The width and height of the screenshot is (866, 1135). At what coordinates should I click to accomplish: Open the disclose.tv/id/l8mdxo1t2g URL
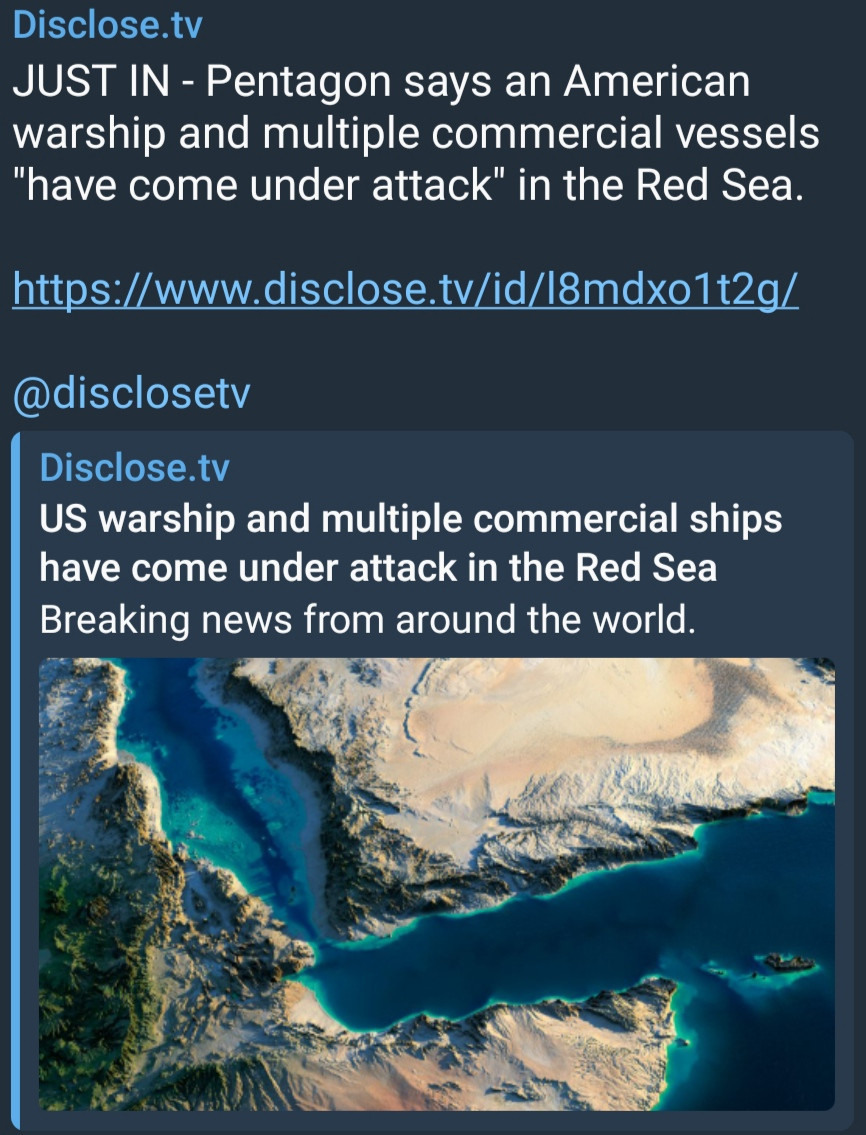pos(405,289)
